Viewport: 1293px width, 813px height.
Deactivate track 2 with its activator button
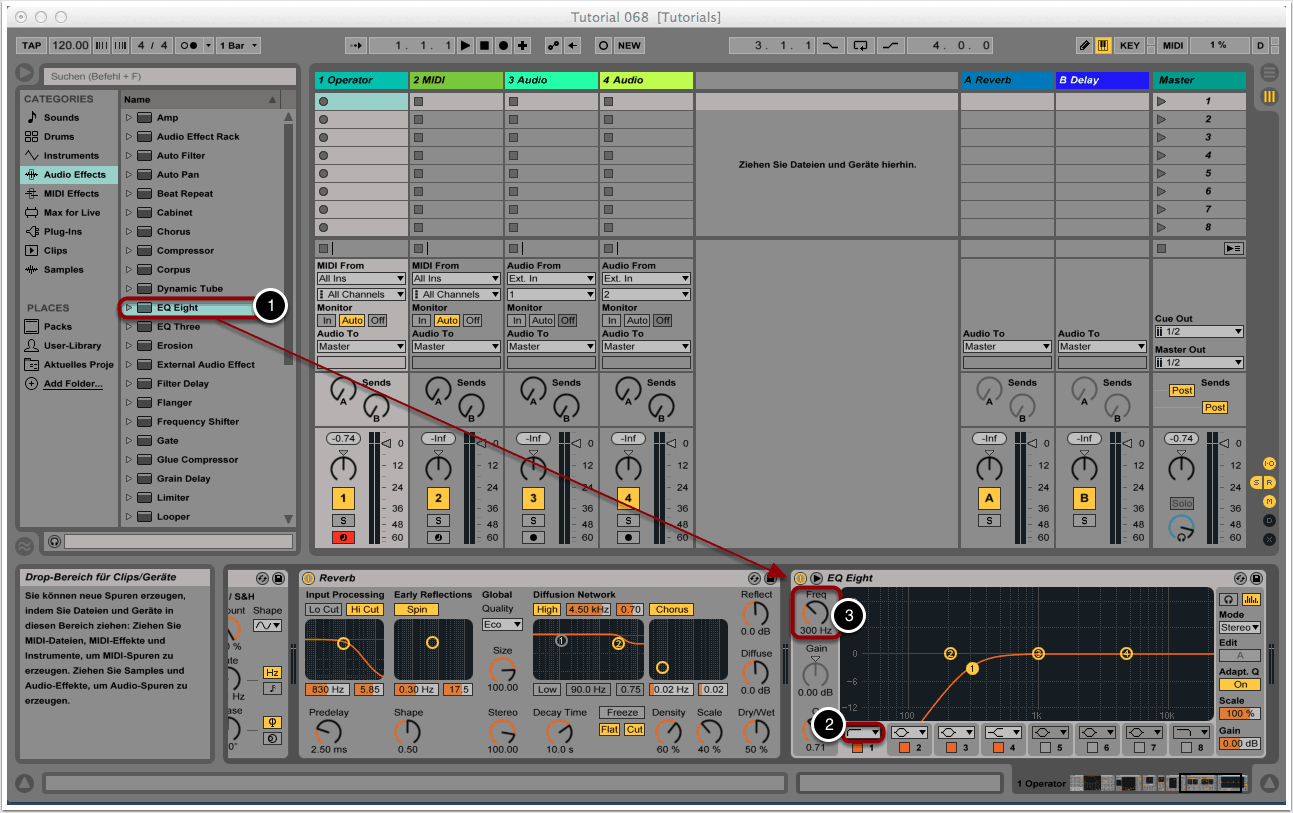click(438, 498)
